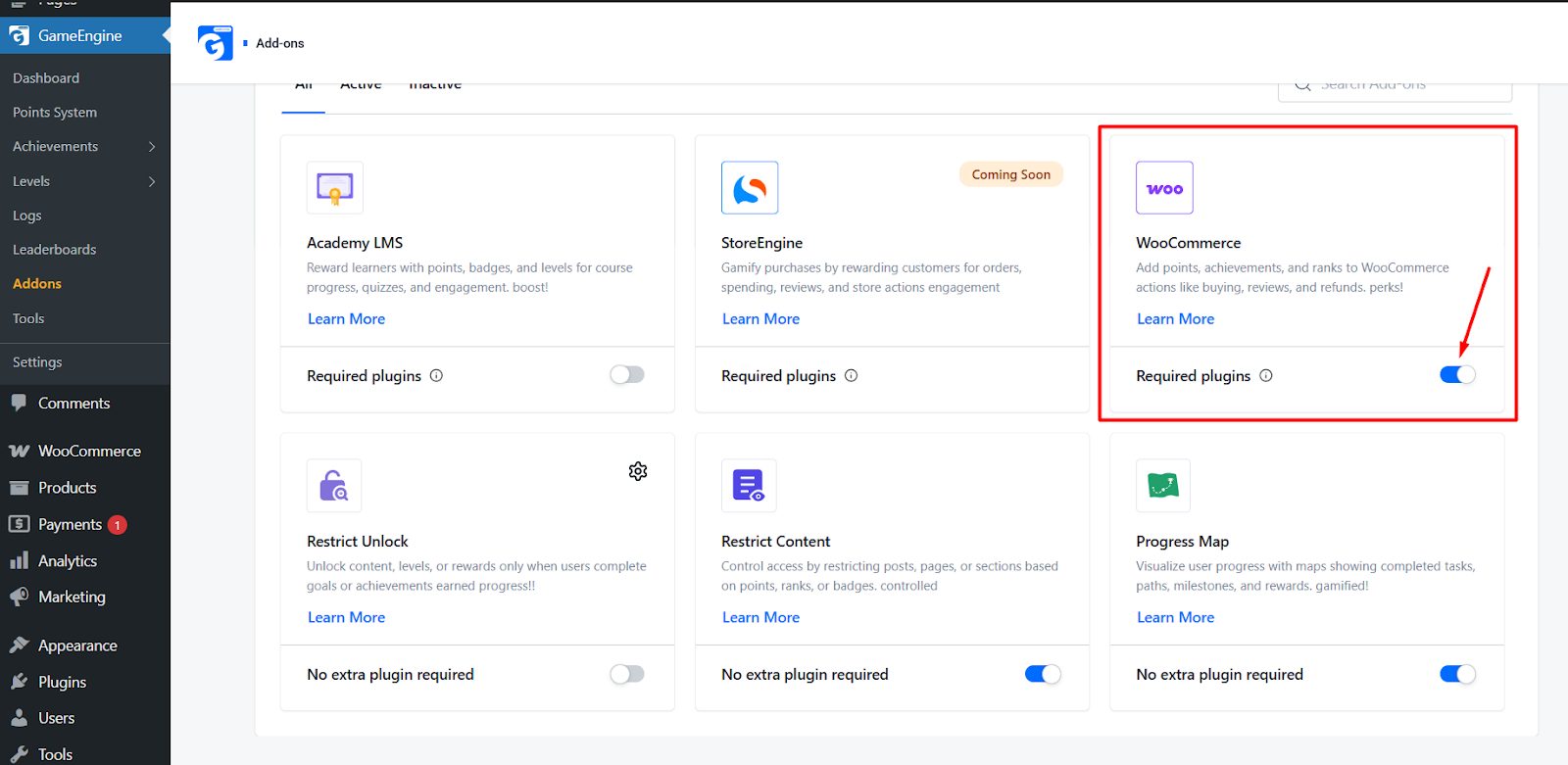The image size is (1568, 765).
Task: Click the Marketing megaphone icon in sidebar
Action: [19, 597]
